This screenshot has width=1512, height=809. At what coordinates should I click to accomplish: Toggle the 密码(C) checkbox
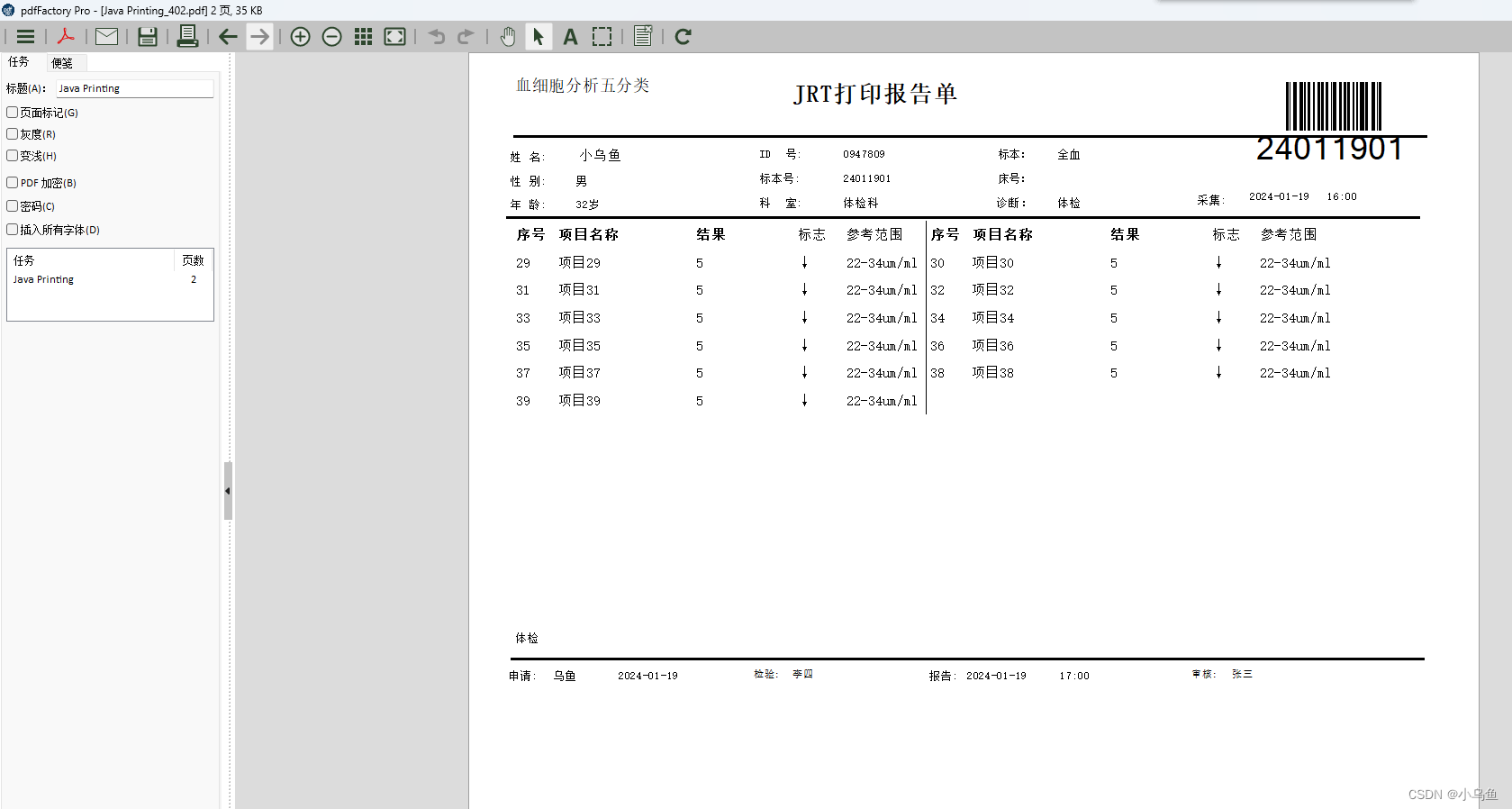click(x=13, y=206)
